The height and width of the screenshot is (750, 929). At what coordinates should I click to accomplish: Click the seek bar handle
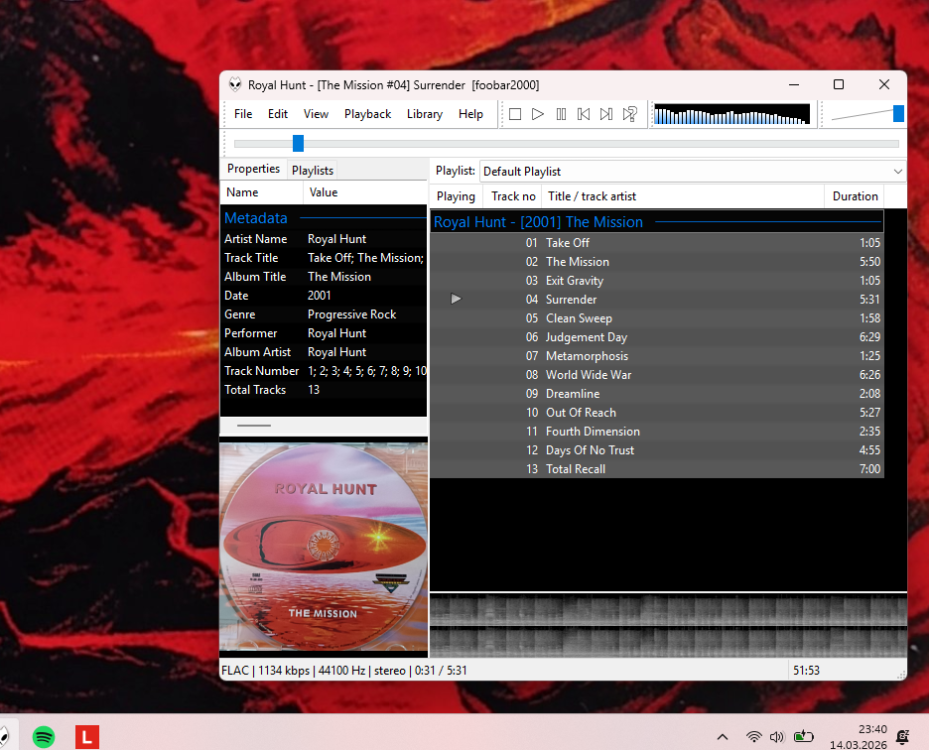point(298,143)
